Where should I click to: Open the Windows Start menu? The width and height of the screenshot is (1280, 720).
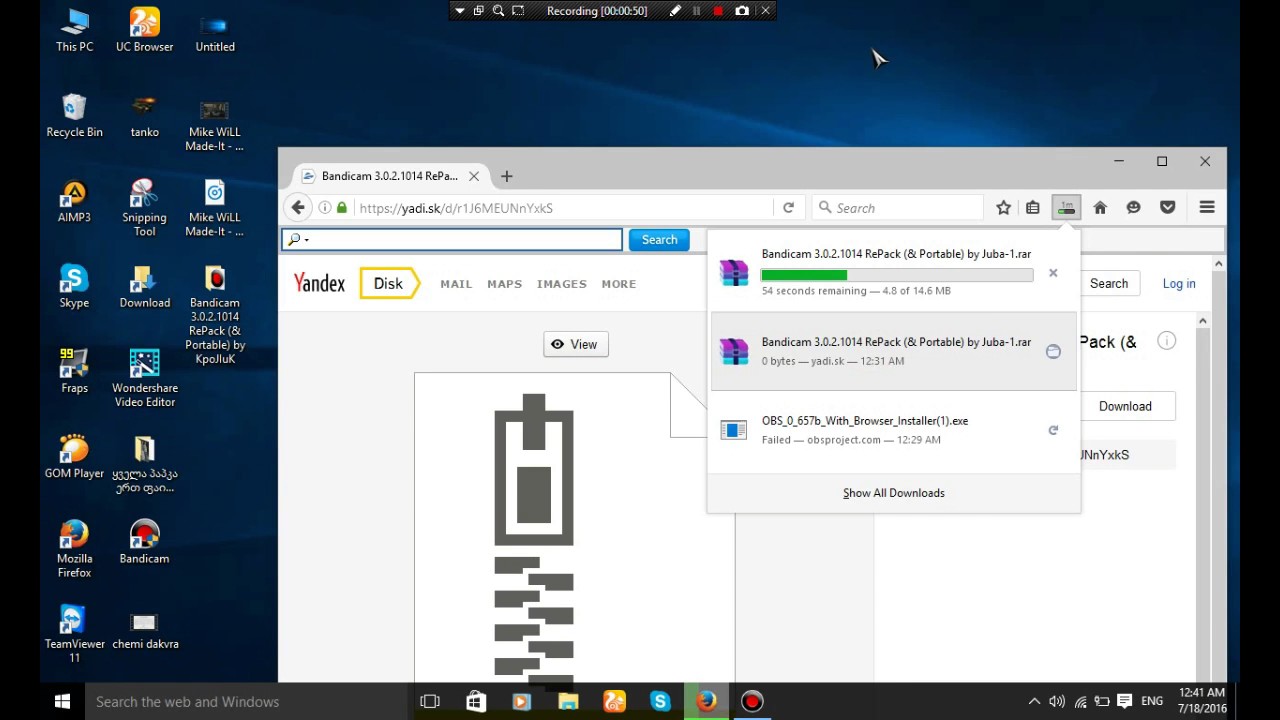62,701
